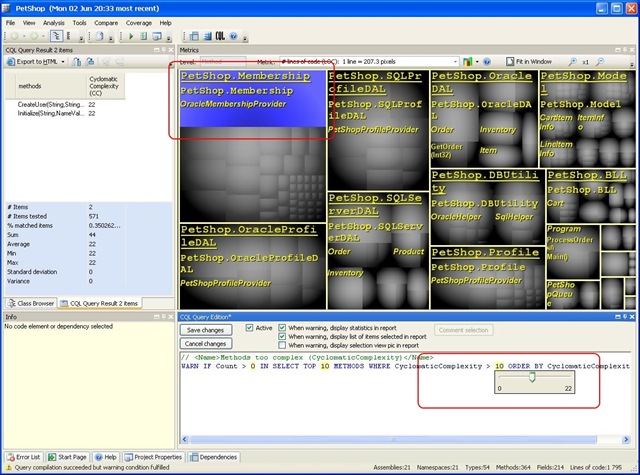Viewport: 640px width, 475px height.
Task: Click the blue help icon in main toolbar
Action: 233,36
